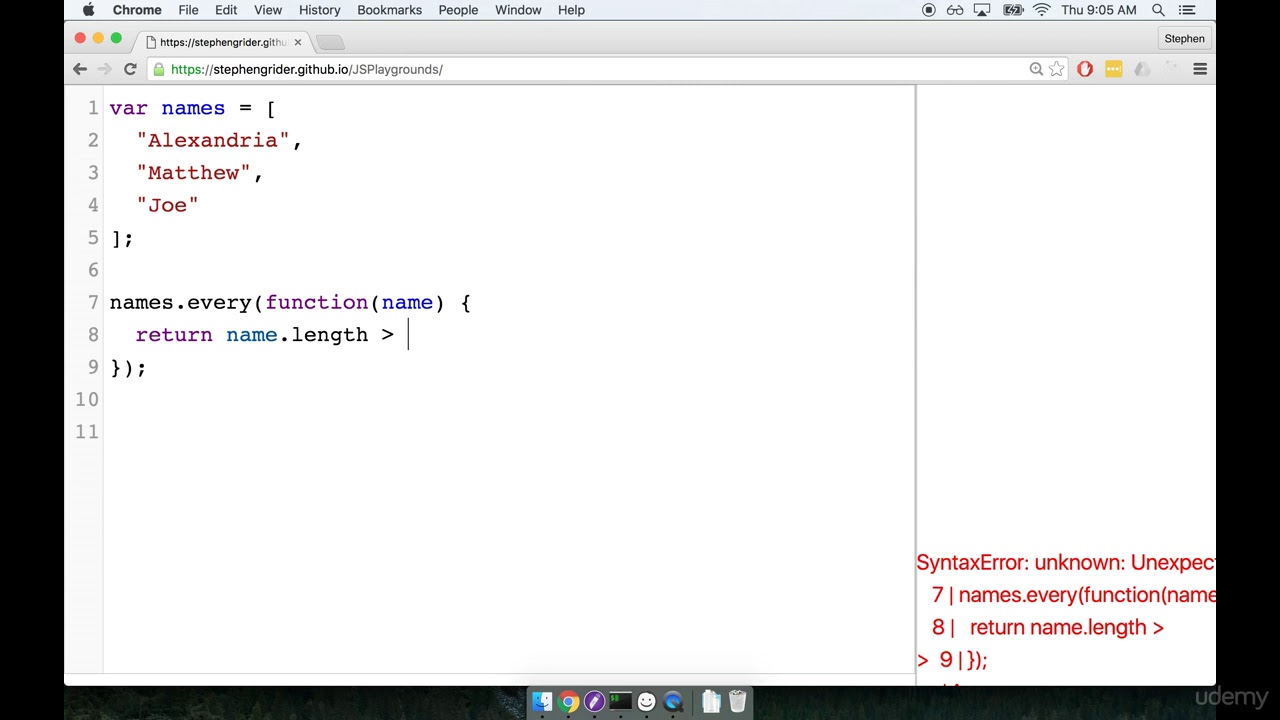
Task: Launch Chrome from the Dock
Action: [x=568, y=702]
